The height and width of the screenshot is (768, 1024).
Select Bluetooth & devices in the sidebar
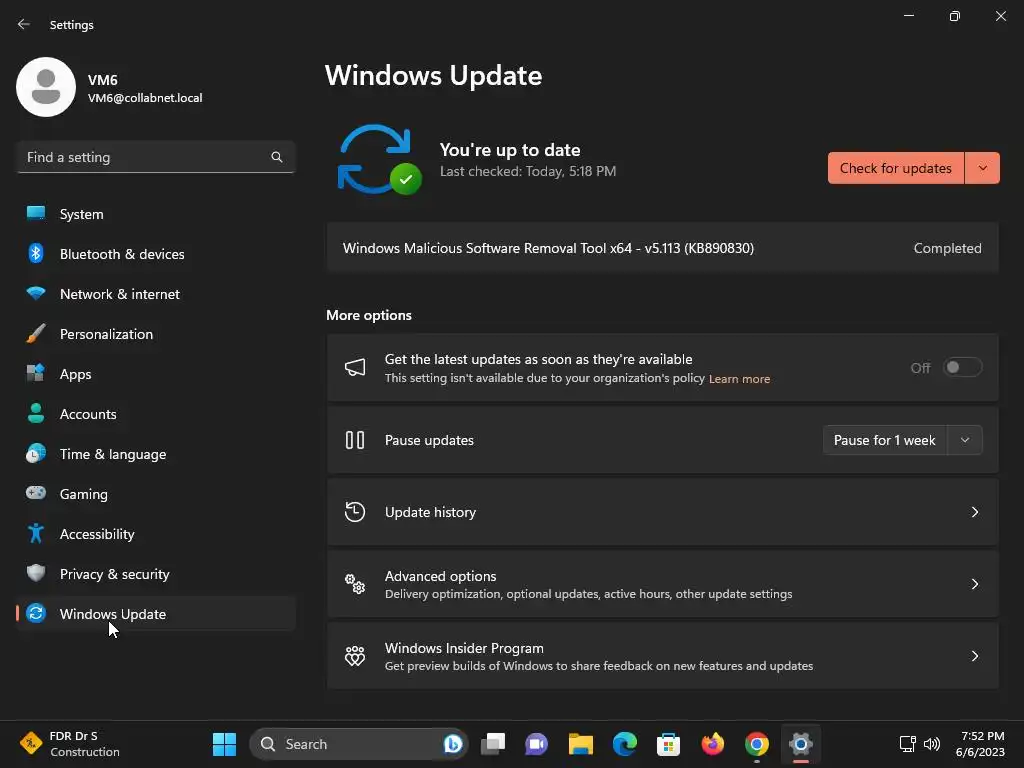coord(156,254)
